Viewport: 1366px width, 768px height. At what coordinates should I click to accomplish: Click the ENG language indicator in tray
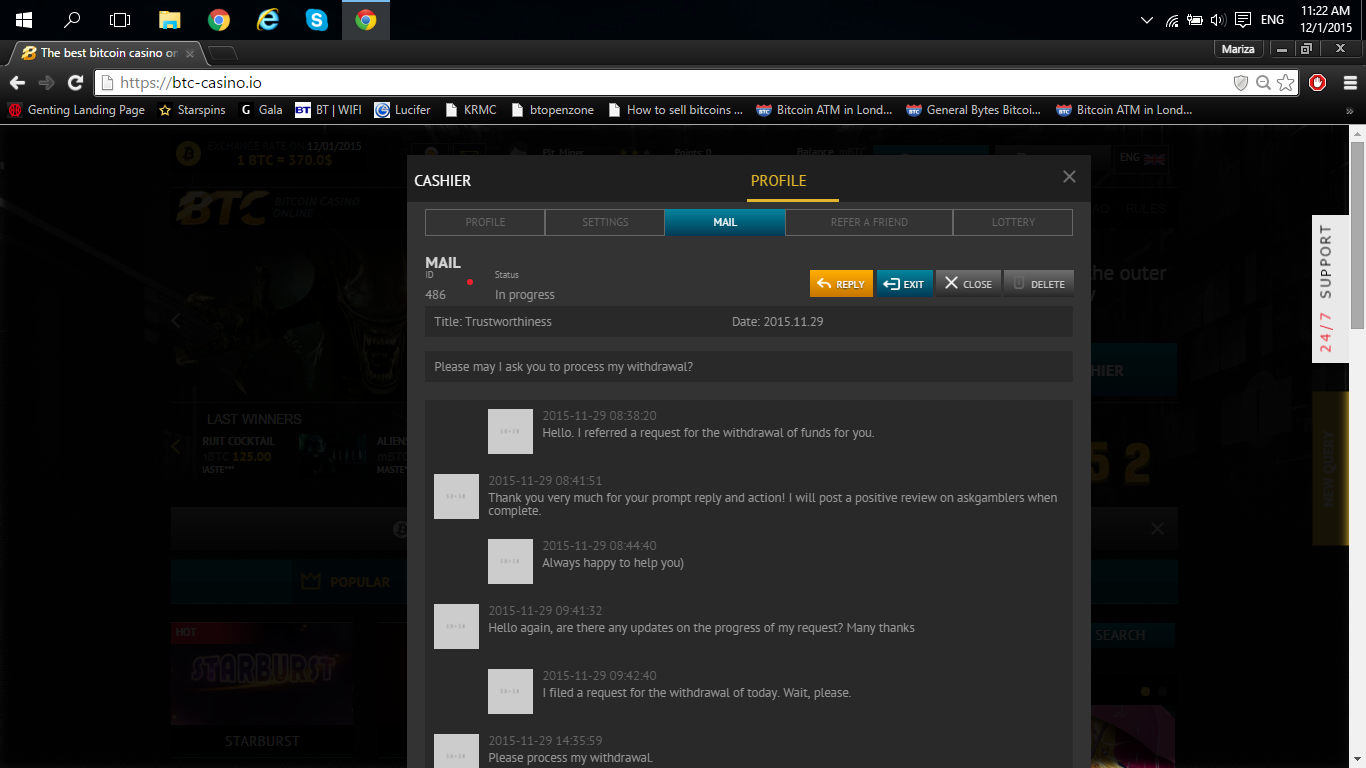1272,19
